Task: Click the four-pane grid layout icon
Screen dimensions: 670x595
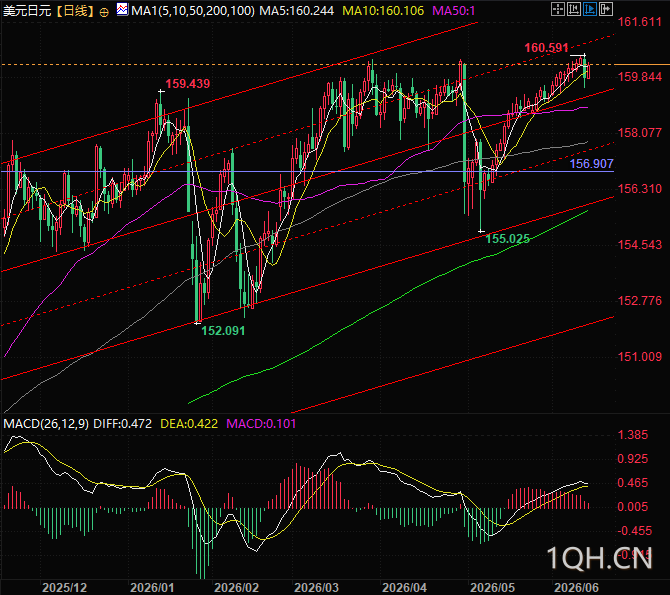Action: (x=557, y=9)
